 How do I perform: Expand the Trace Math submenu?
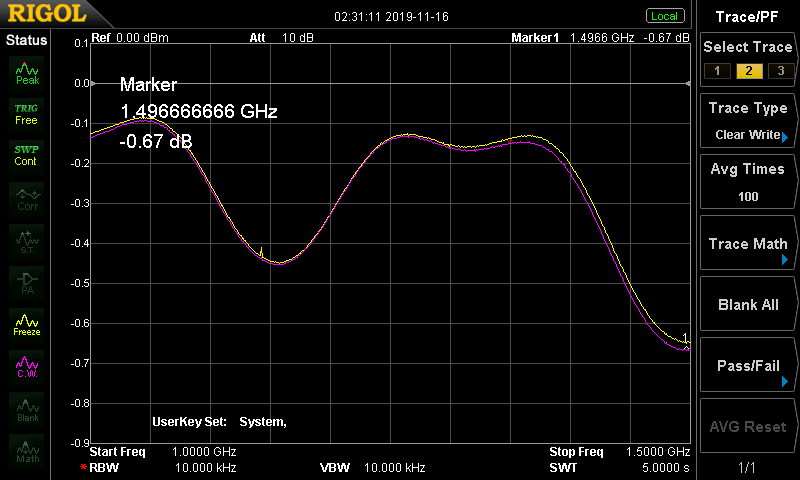click(748, 244)
